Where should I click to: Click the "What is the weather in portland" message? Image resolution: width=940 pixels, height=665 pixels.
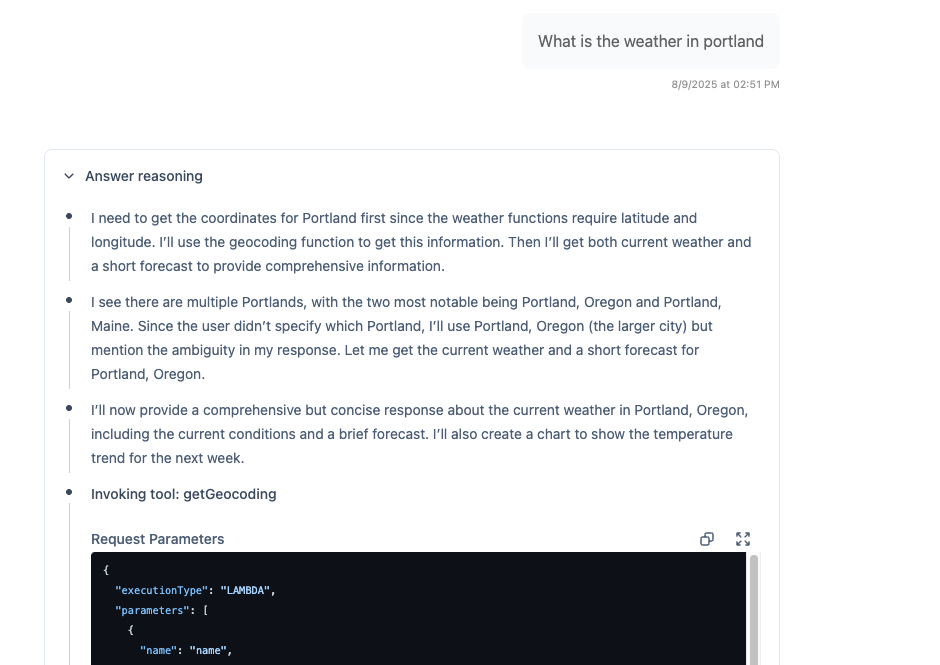[x=650, y=42]
